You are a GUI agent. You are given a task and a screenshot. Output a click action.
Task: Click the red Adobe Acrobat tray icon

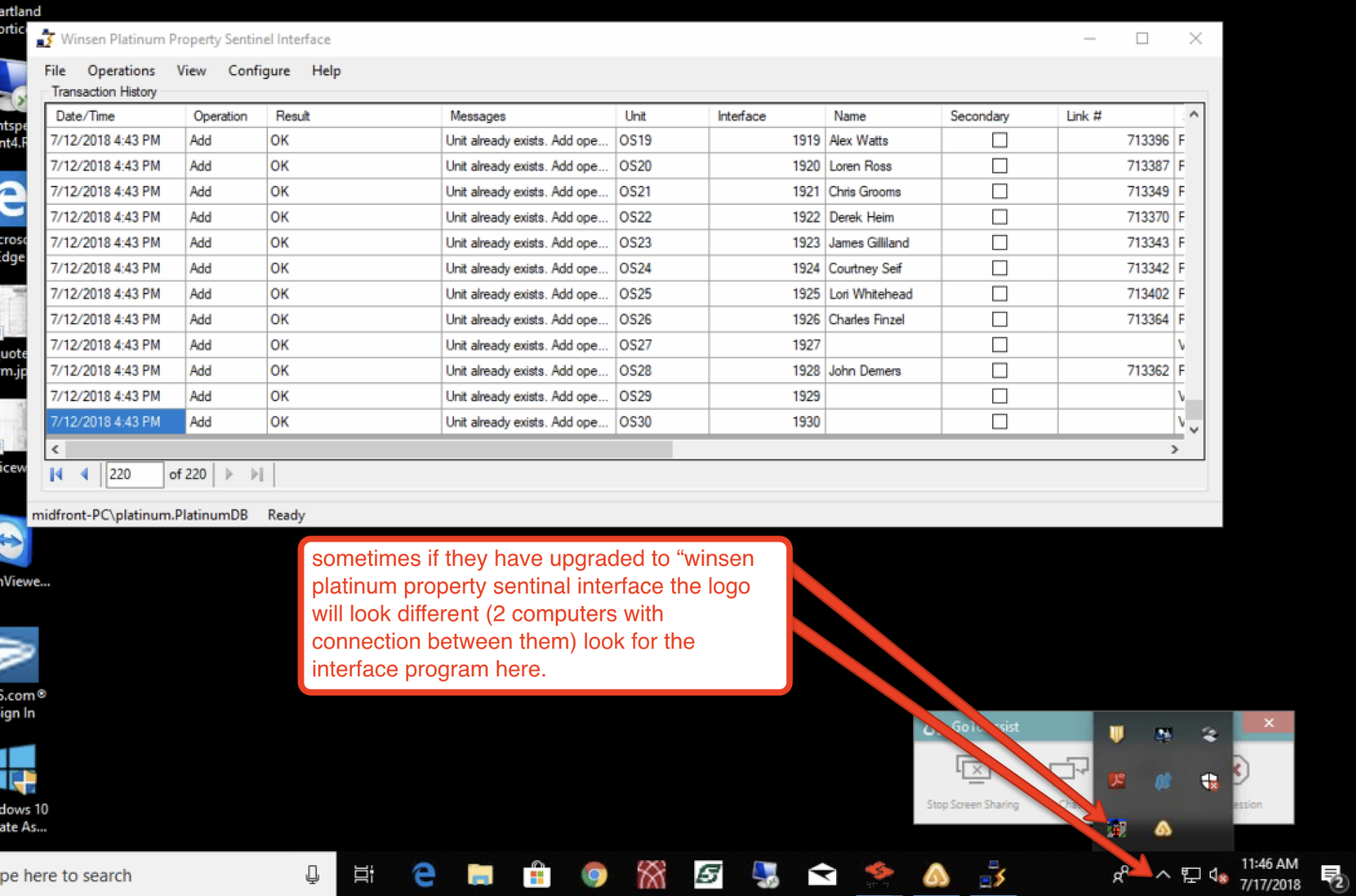coord(1117,780)
